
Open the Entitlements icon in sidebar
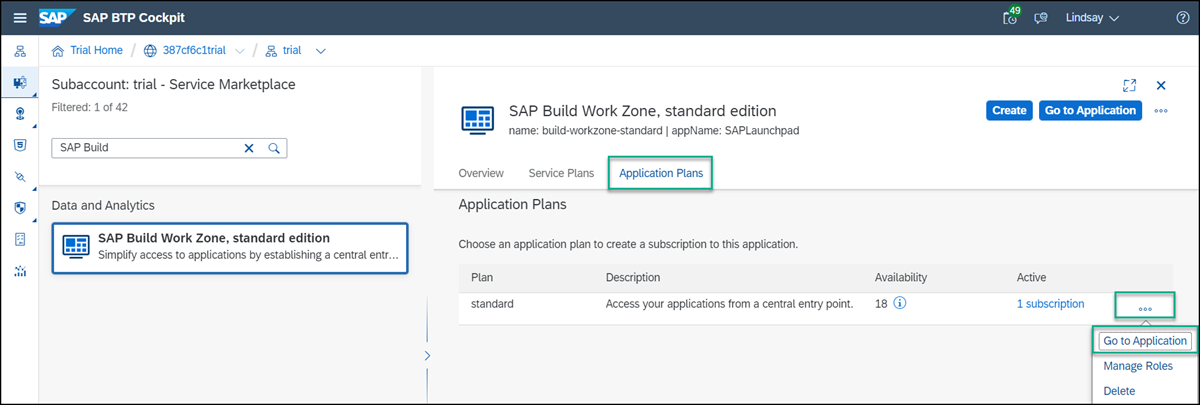coord(20,239)
